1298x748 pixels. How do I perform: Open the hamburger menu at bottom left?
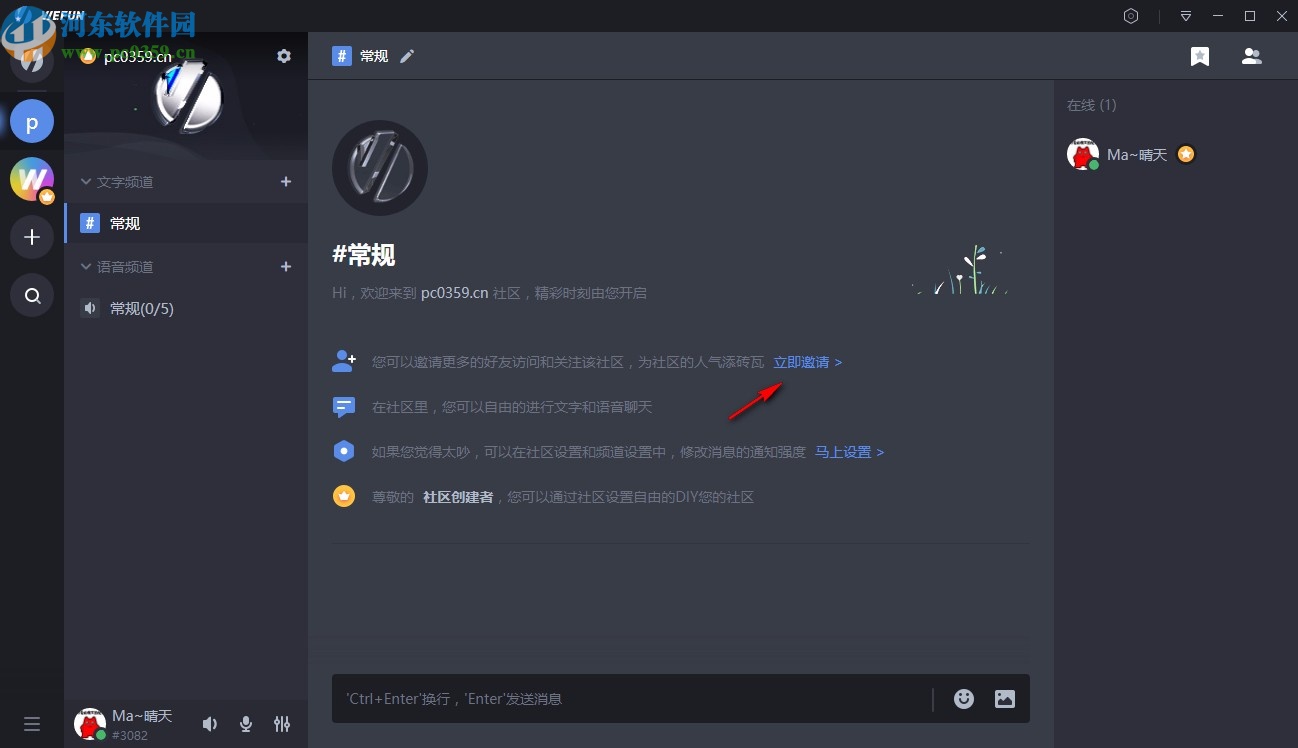click(32, 723)
